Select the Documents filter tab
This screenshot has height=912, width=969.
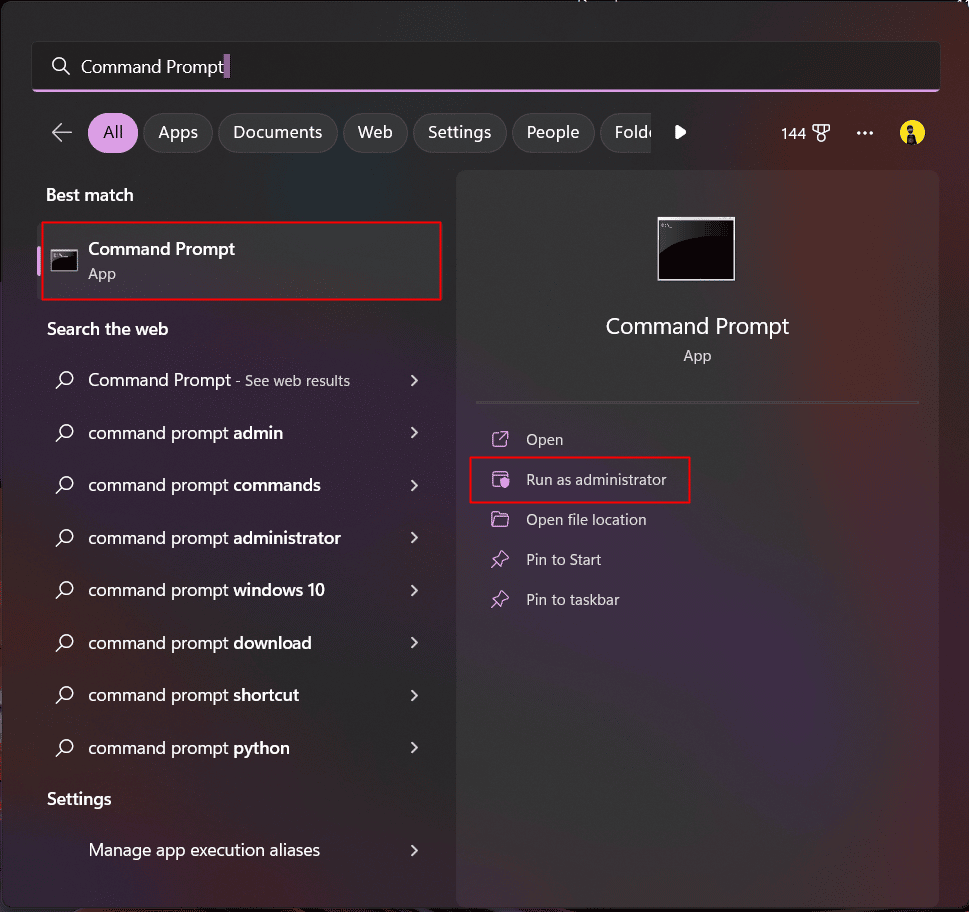tap(277, 133)
